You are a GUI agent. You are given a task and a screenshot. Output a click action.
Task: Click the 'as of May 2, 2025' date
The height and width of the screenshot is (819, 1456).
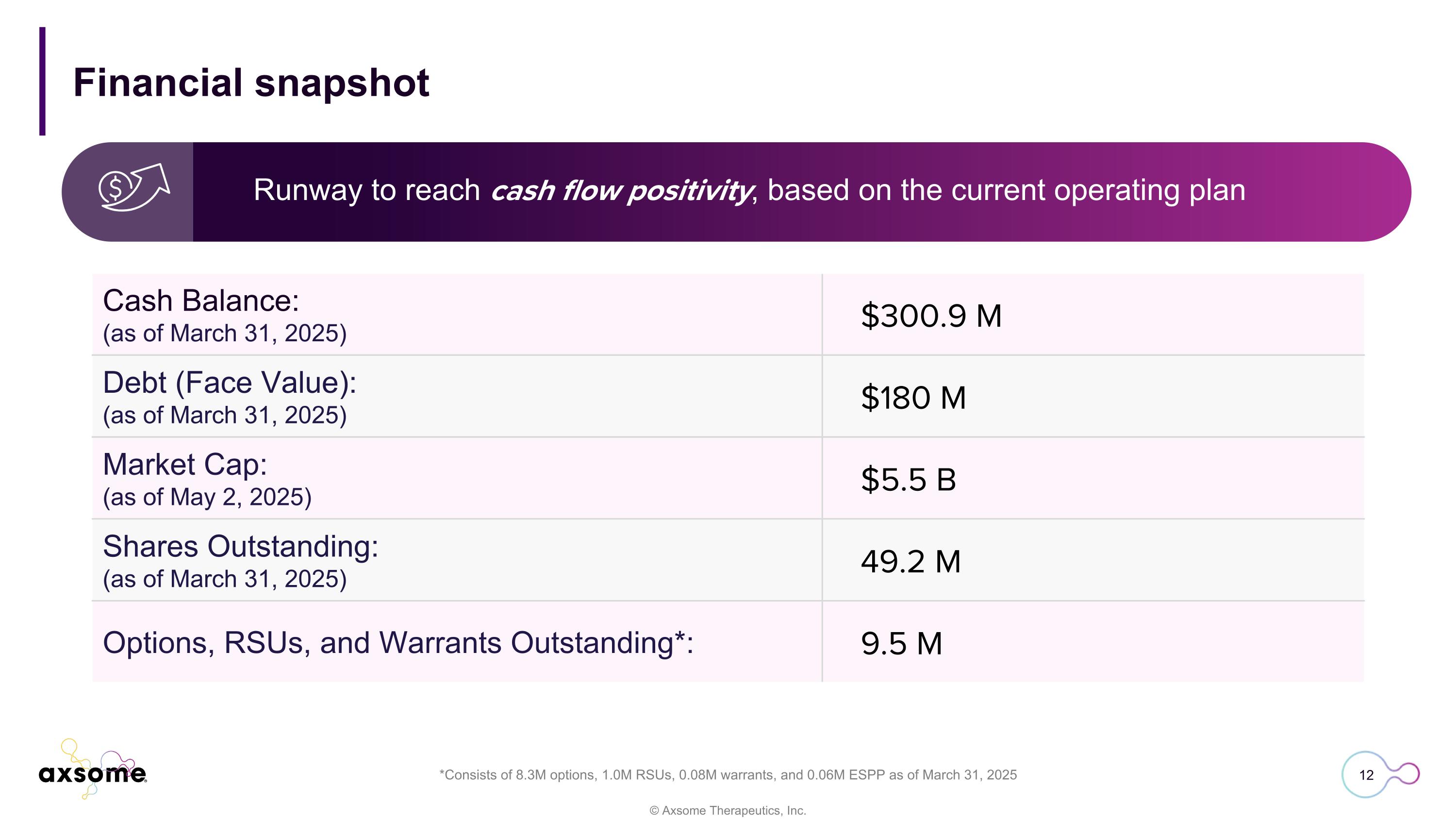point(207,498)
